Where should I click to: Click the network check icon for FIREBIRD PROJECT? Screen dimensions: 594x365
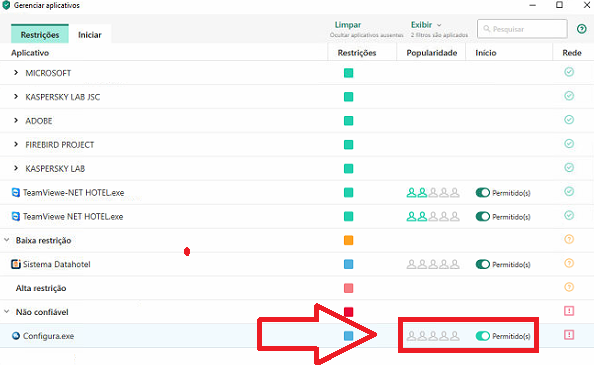569,144
